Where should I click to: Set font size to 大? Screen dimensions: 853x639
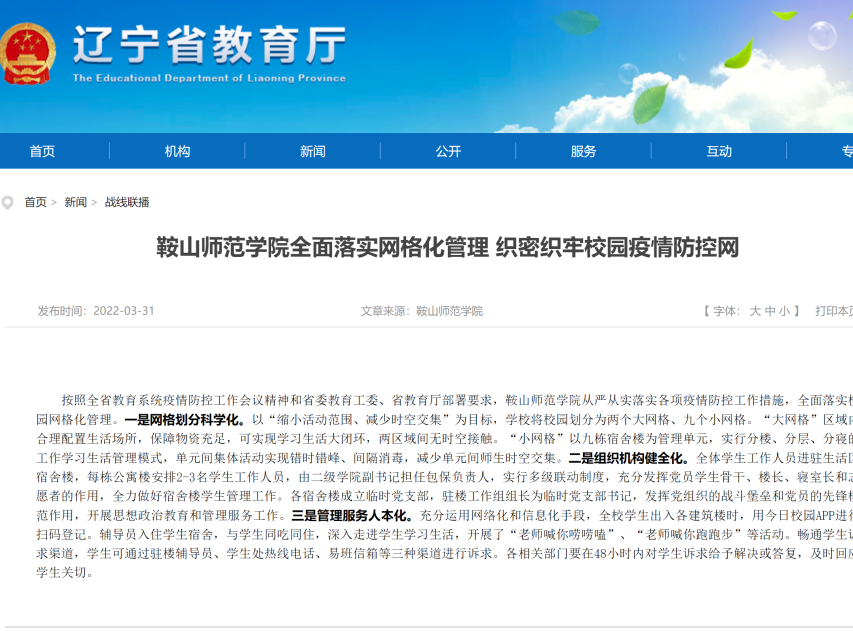(756, 311)
